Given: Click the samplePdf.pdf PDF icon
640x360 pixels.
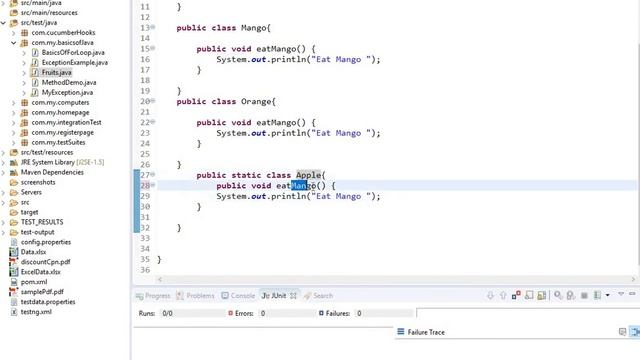Looking at the screenshot, I should pos(14,292).
